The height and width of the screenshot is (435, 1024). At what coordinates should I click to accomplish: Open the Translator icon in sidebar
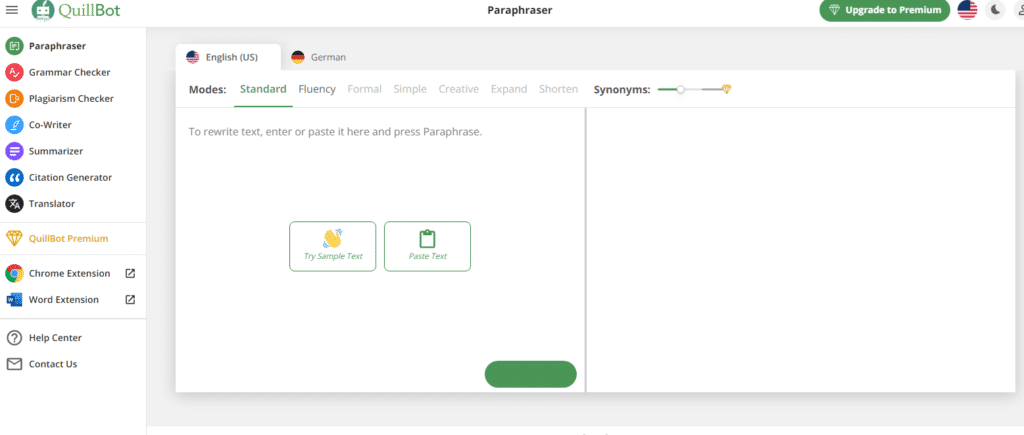tap(14, 203)
